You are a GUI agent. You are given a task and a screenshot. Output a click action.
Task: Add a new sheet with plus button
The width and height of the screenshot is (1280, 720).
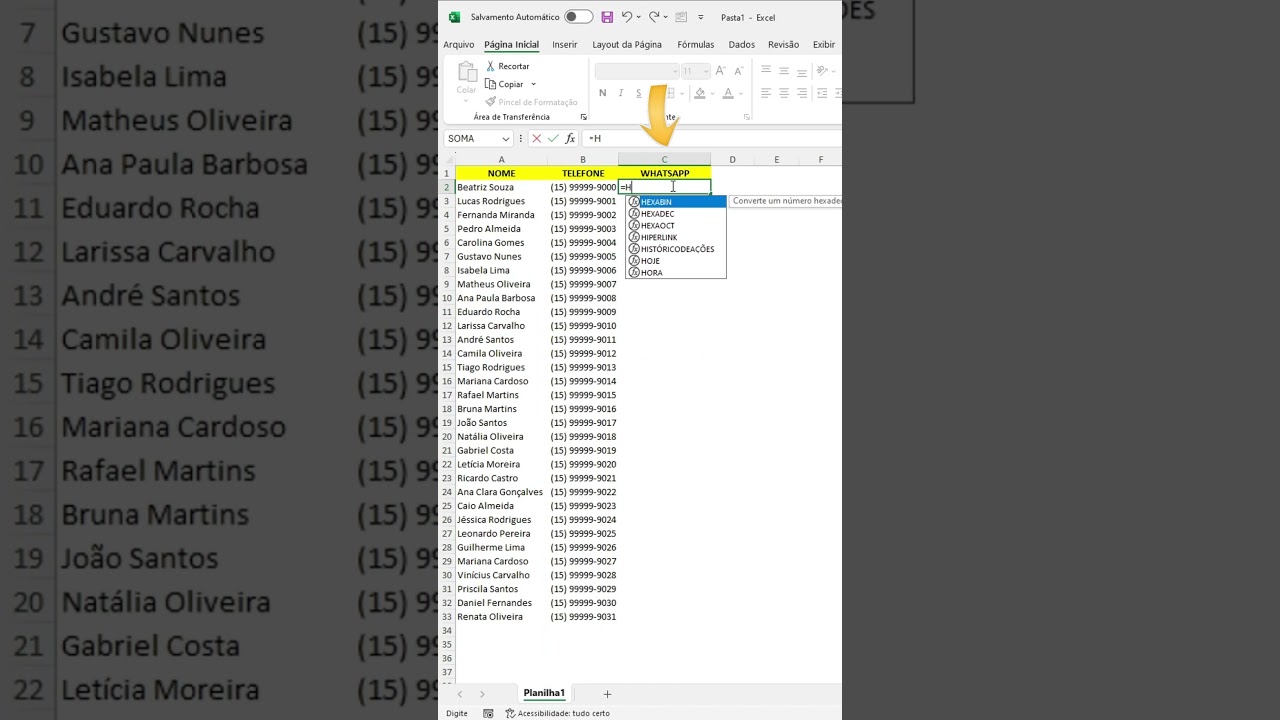pos(607,694)
